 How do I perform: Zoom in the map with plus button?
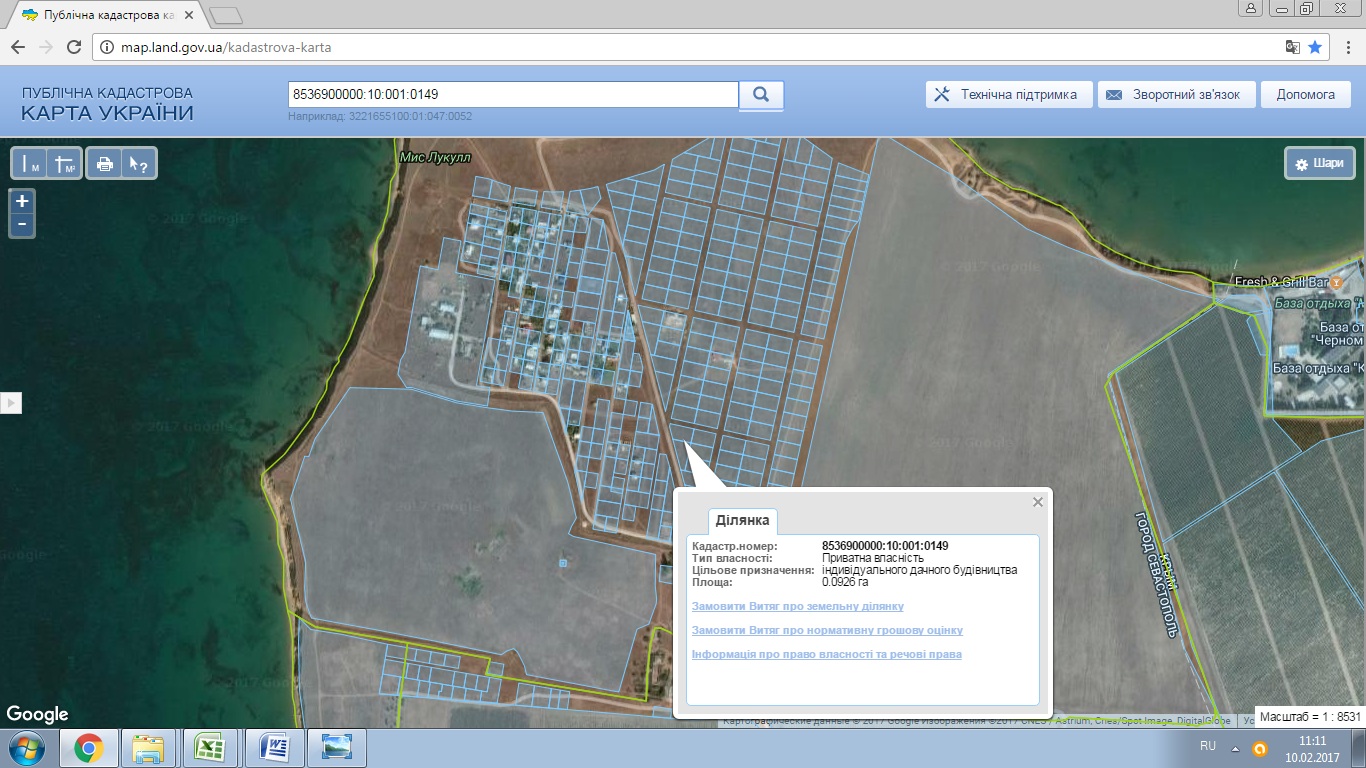point(22,201)
